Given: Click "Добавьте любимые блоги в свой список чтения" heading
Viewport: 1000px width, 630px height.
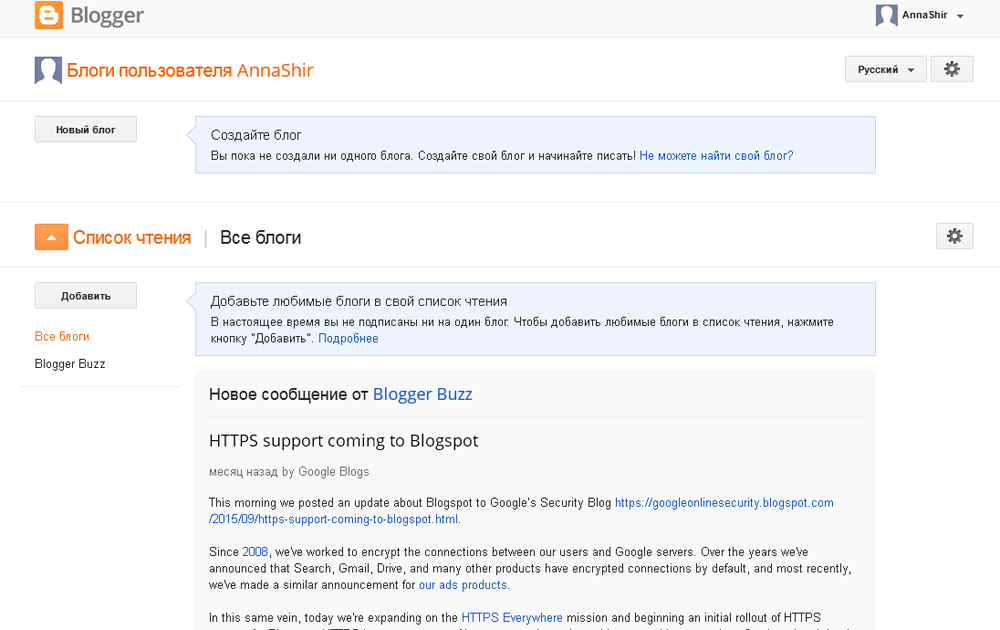Looking at the screenshot, I should (x=359, y=302).
